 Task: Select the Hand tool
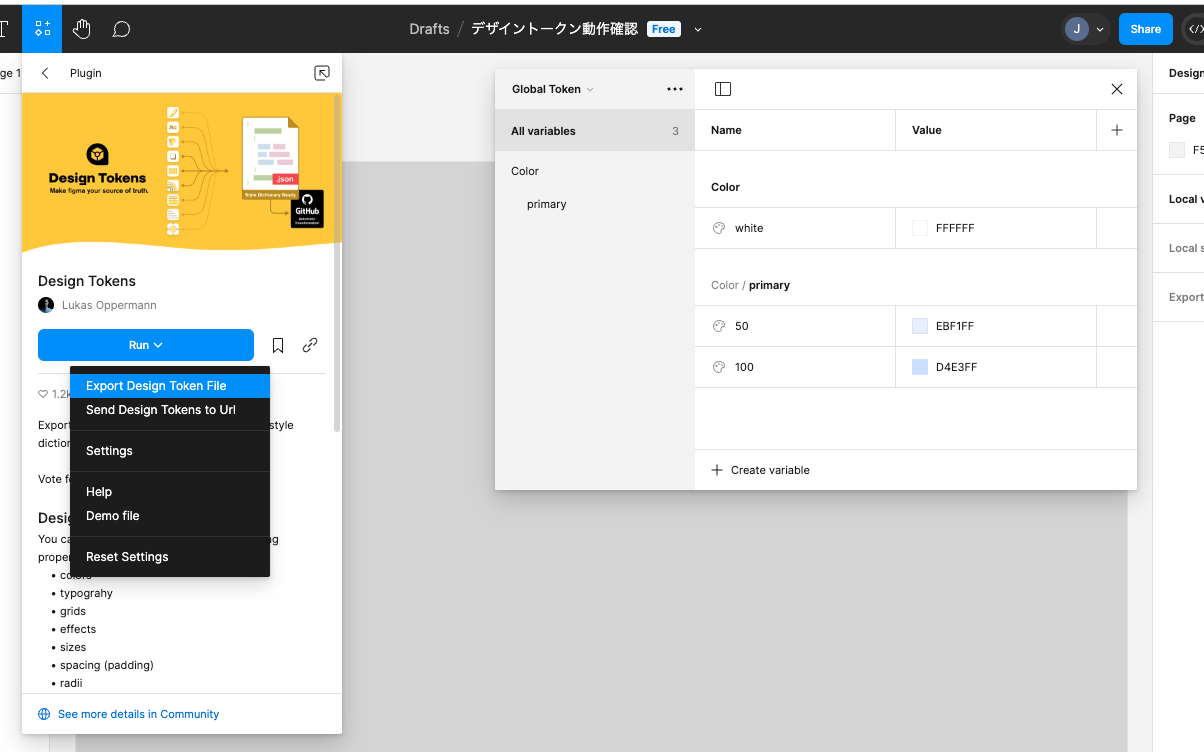pos(81,28)
